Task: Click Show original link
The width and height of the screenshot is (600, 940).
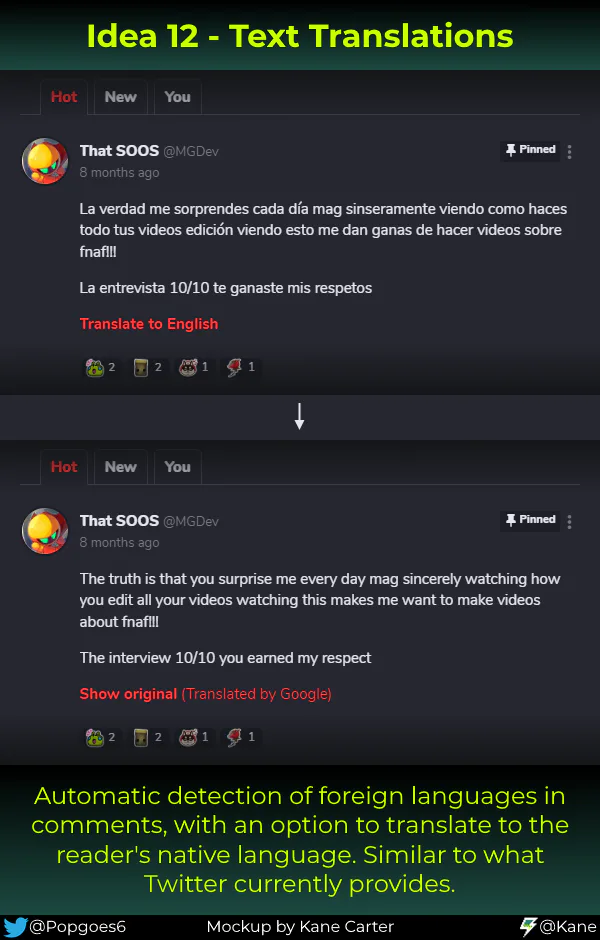Action: pos(128,694)
